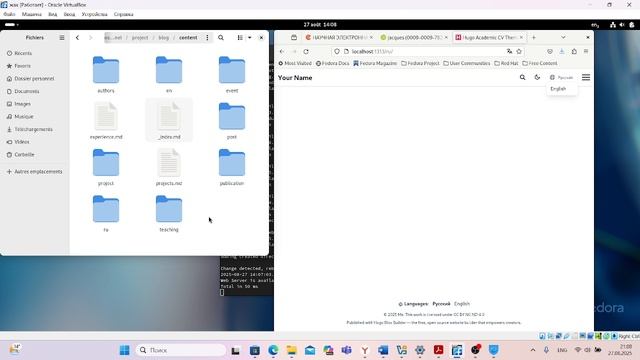Expand Red Hat bookmark folder
This screenshot has width=640, height=360.
pyautogui.click(x=506, y=63)
